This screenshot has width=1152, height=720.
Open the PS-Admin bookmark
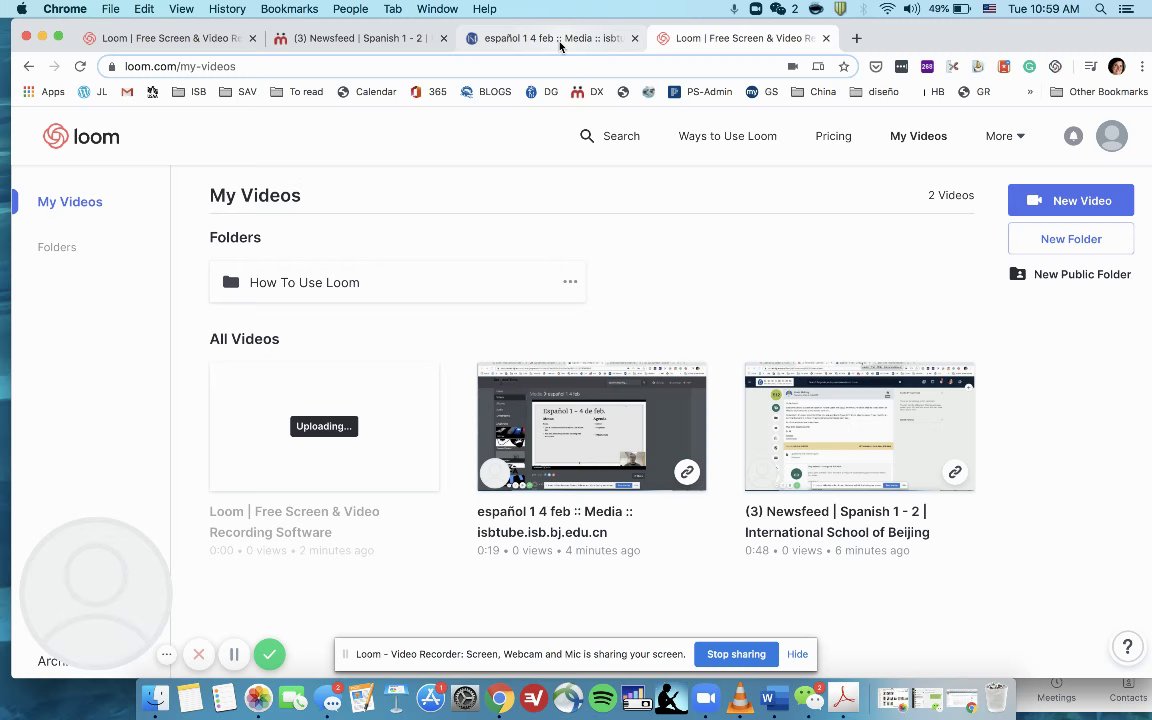coord(700,92)
